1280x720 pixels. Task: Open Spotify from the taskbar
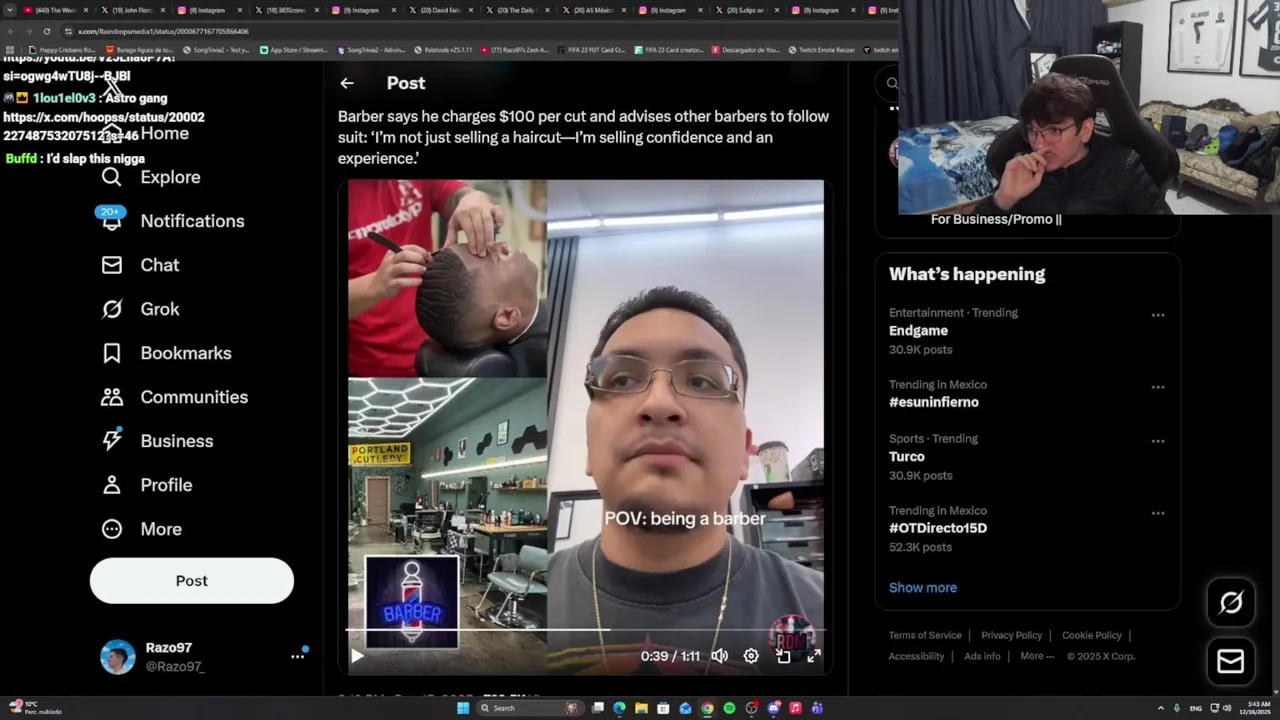point(729,708)
